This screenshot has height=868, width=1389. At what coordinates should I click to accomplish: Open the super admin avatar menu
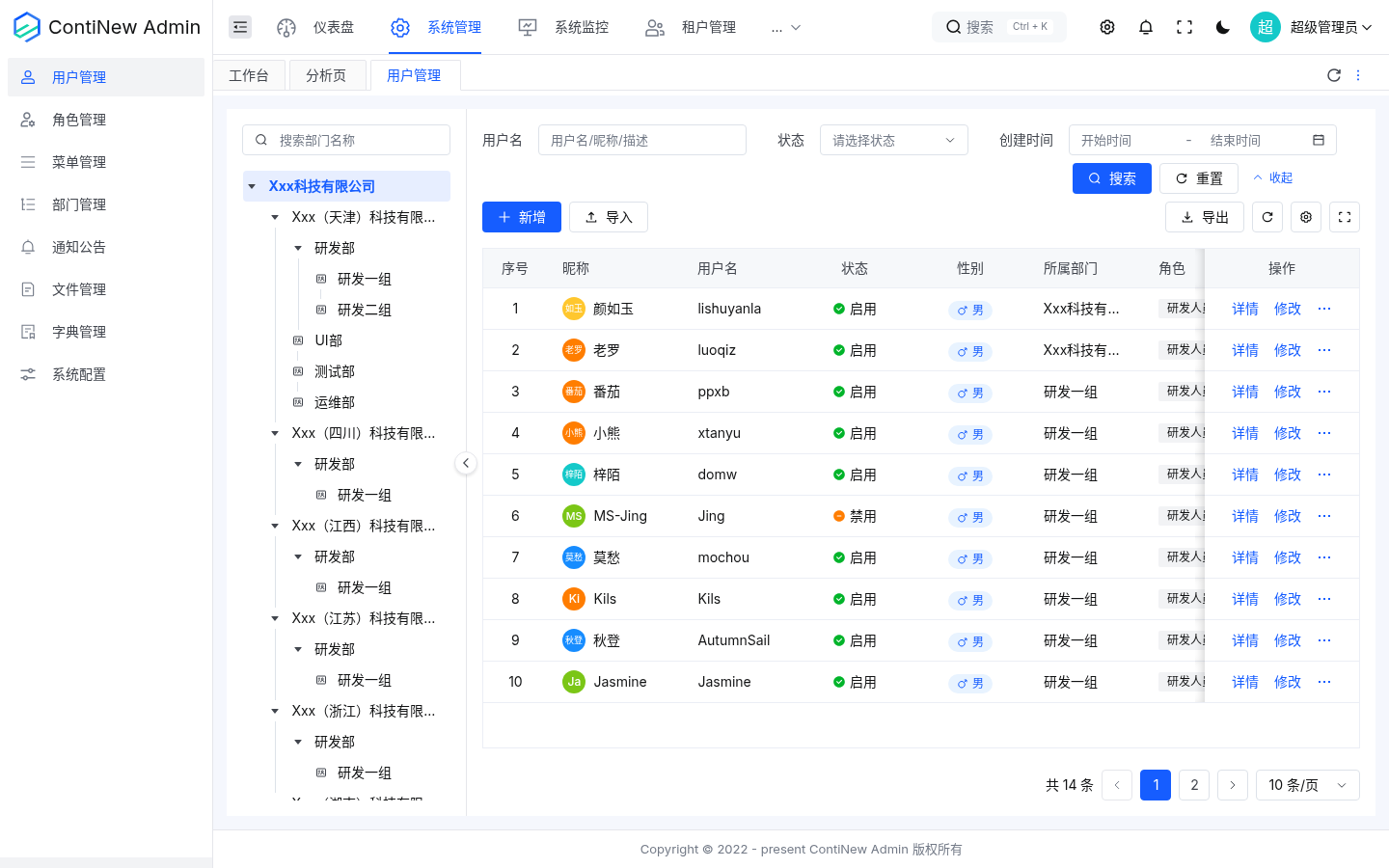point(1311,27)
